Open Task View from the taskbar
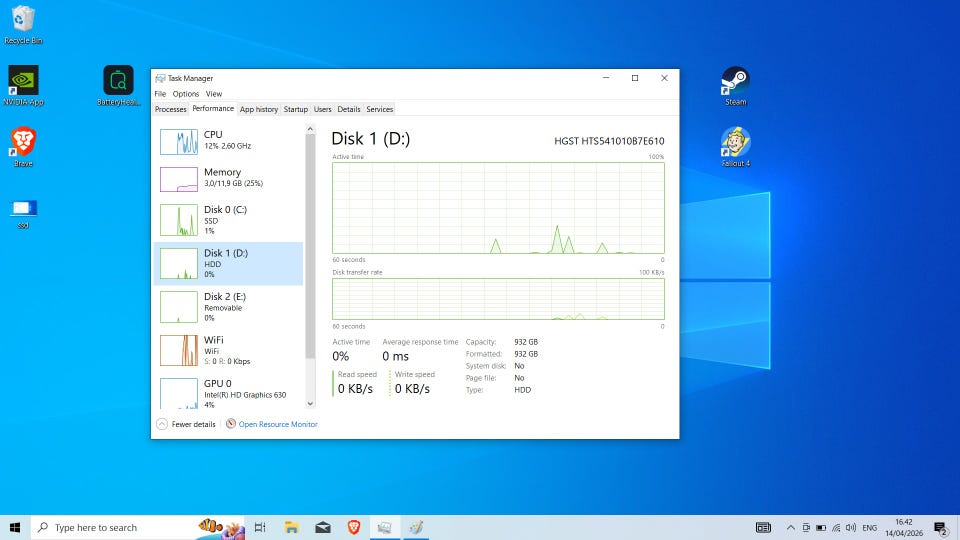Screen dimensions: 960x540 coord(260,527)
